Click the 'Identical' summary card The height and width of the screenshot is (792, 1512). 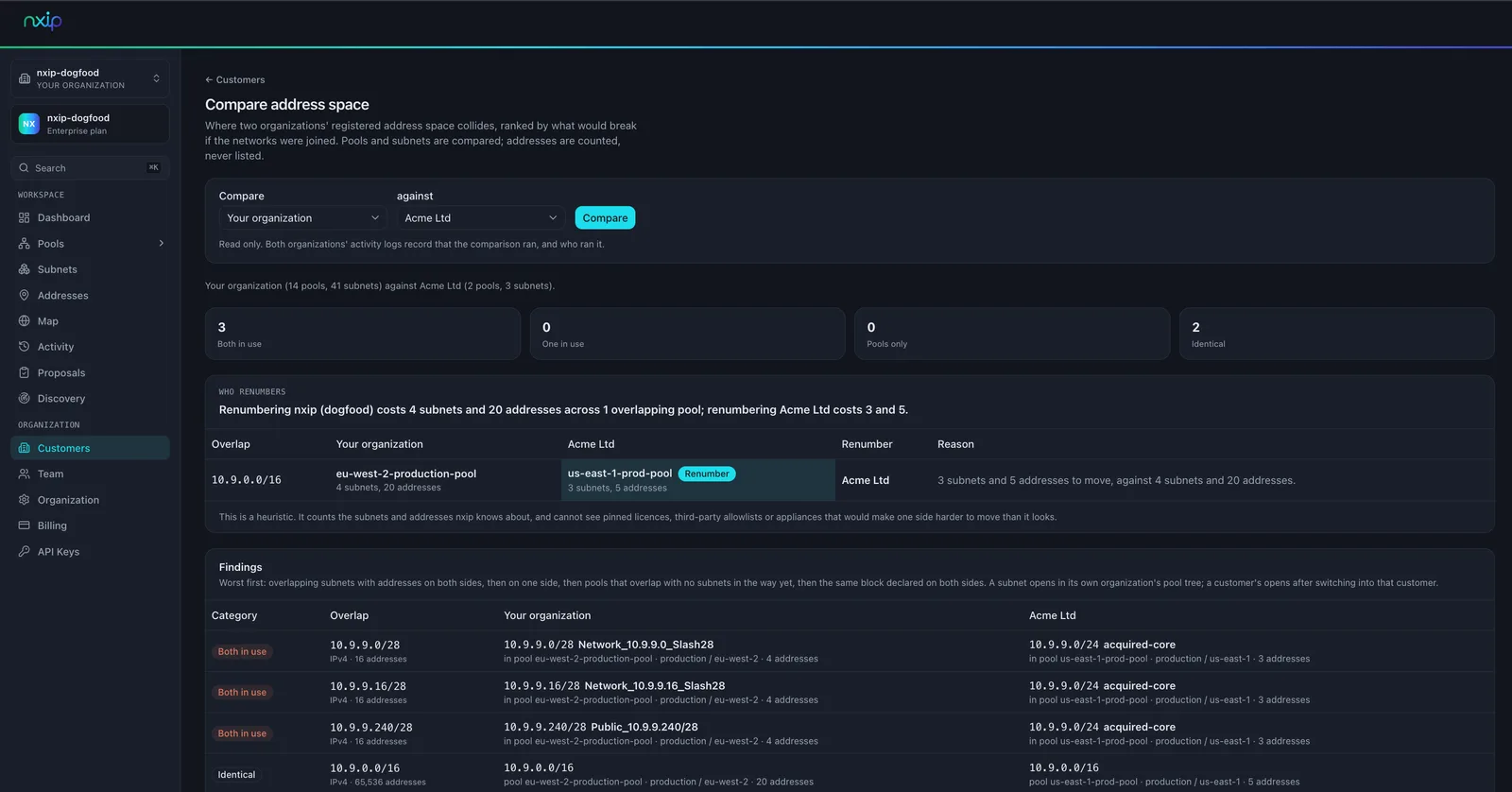click(x=1336, y=334)
